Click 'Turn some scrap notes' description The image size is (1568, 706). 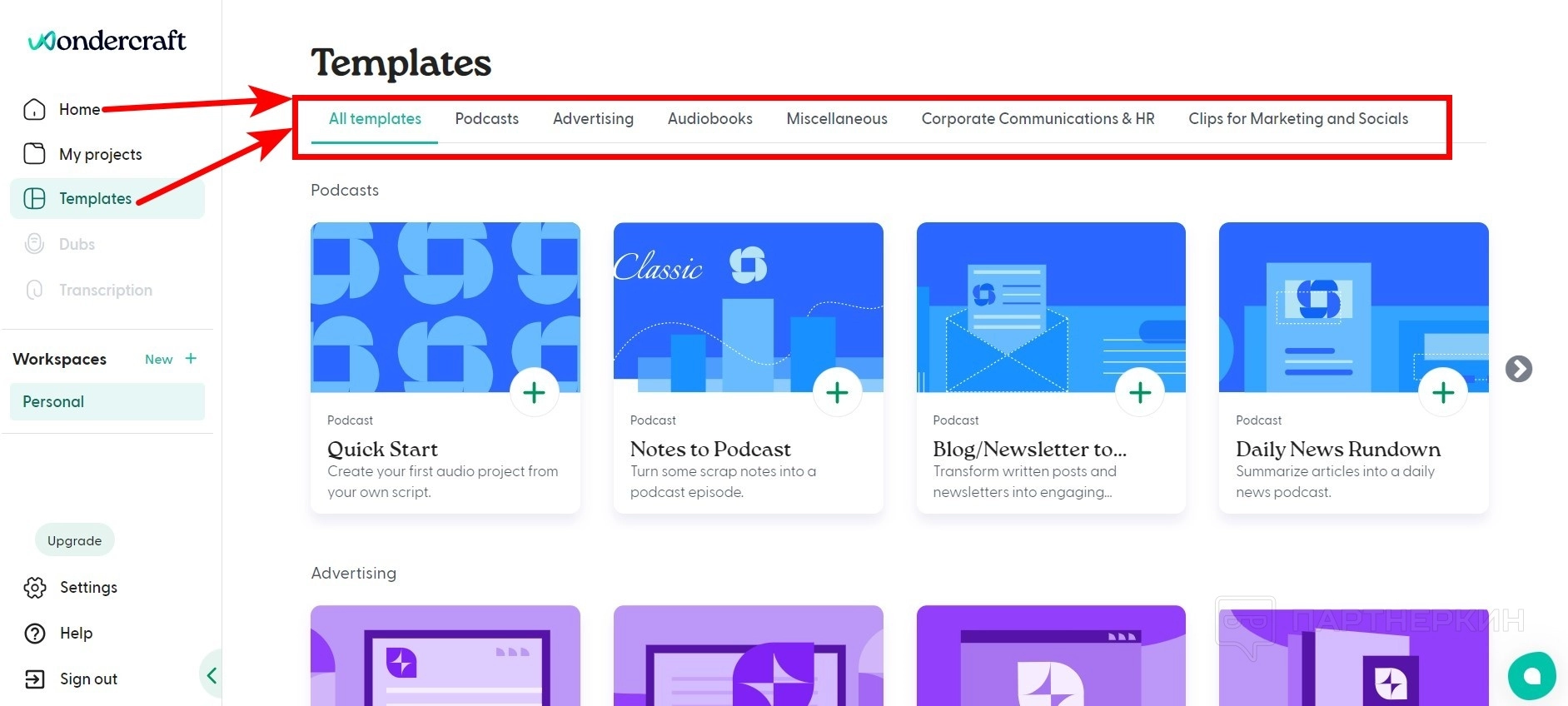pos(723,481)
